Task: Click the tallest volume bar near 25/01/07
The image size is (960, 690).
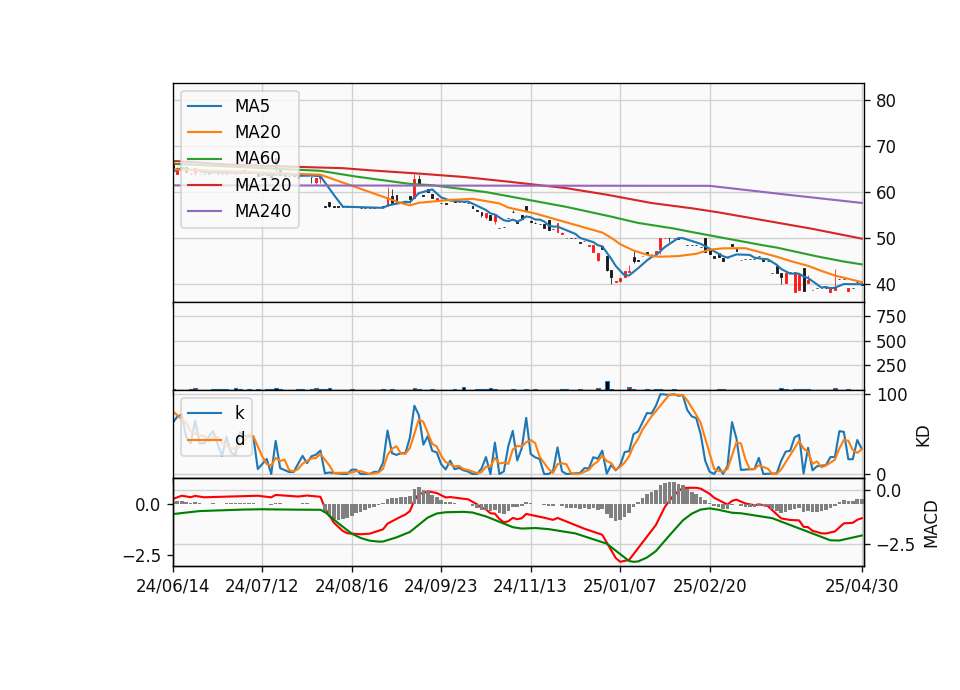Action: coord(607,386)
